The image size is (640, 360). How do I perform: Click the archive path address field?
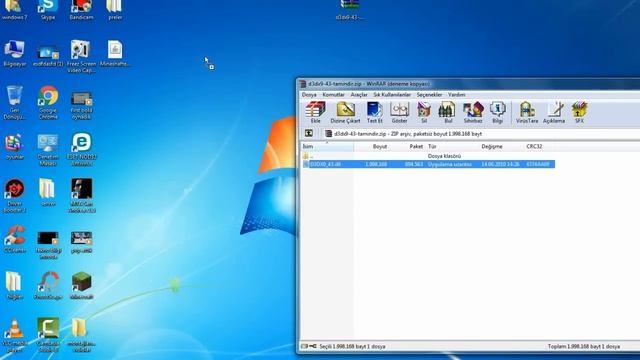click(x=482, y=133)
